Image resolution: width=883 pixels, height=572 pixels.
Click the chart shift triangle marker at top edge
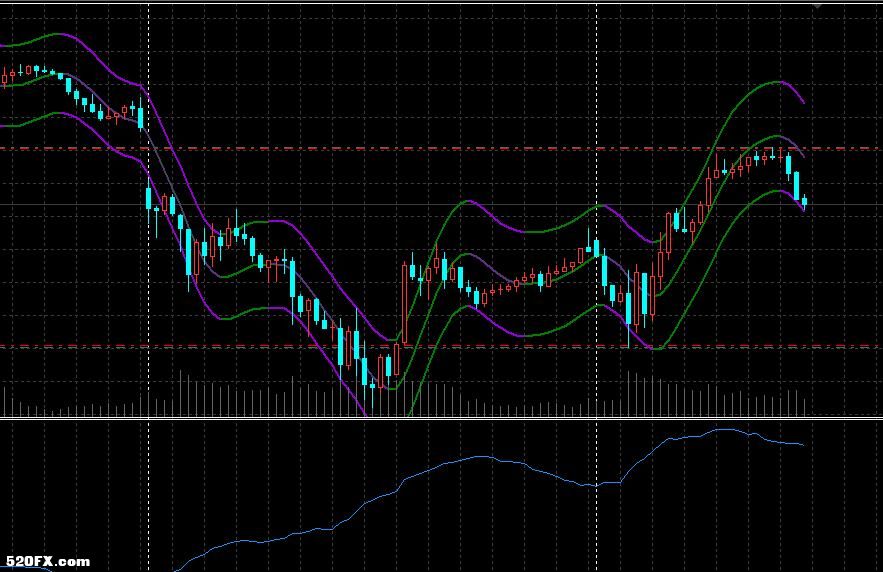[x=817, y=7]
